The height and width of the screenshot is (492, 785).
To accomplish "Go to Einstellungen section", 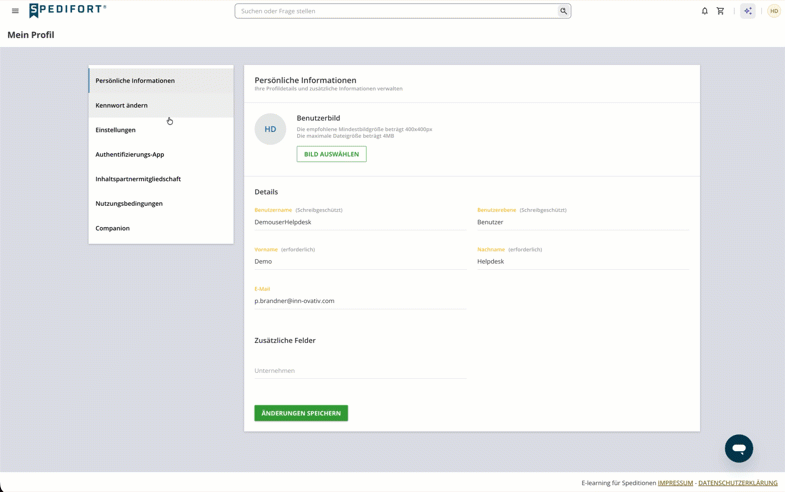I will 161,130.
